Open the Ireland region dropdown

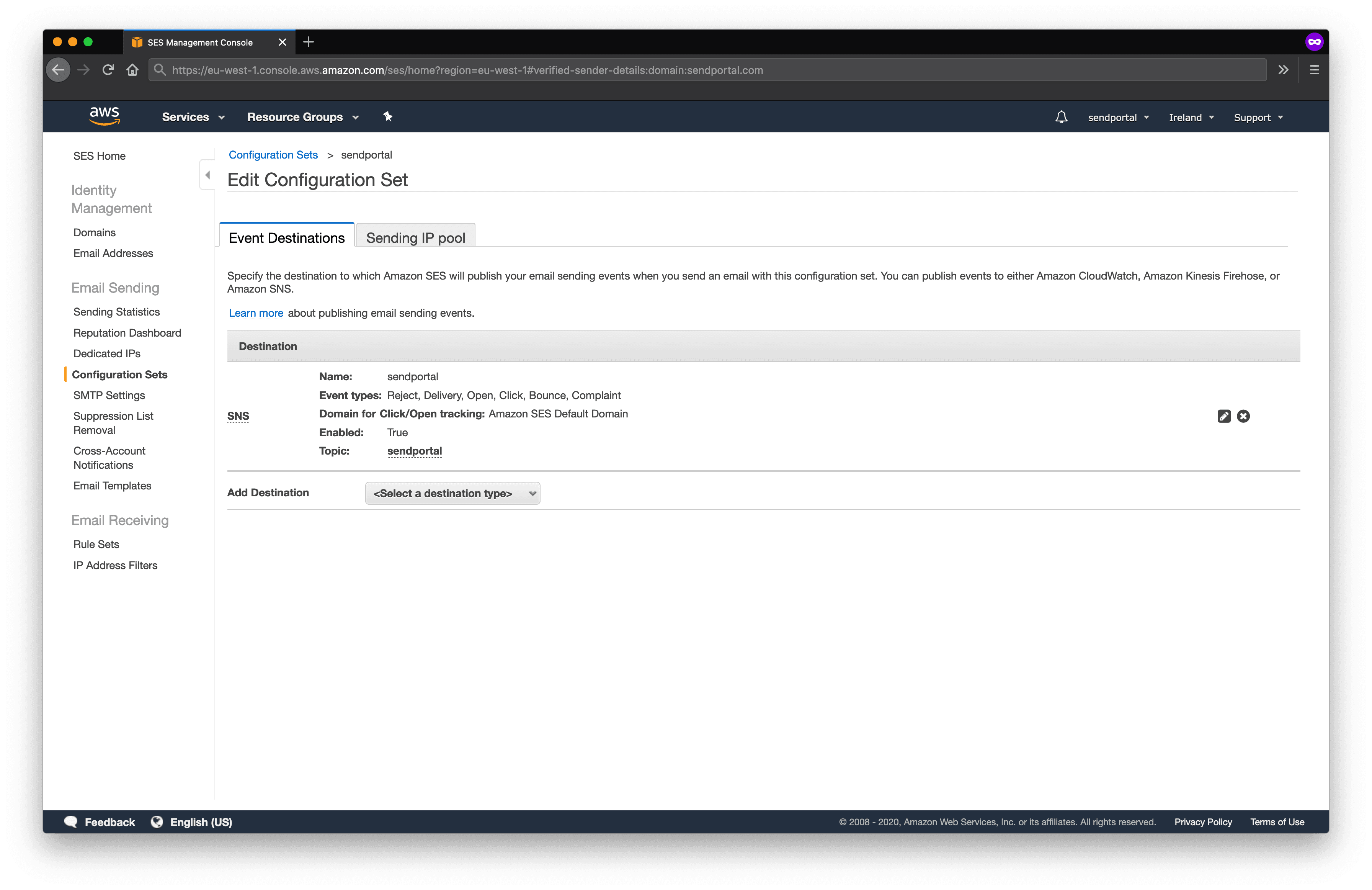(x=1192, y=117)
